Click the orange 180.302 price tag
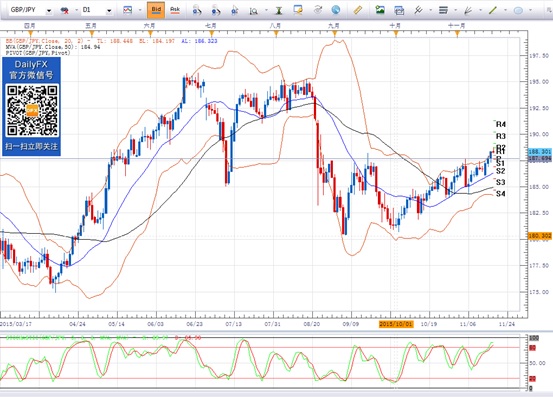Screen dimensions: 553x397 540,236
